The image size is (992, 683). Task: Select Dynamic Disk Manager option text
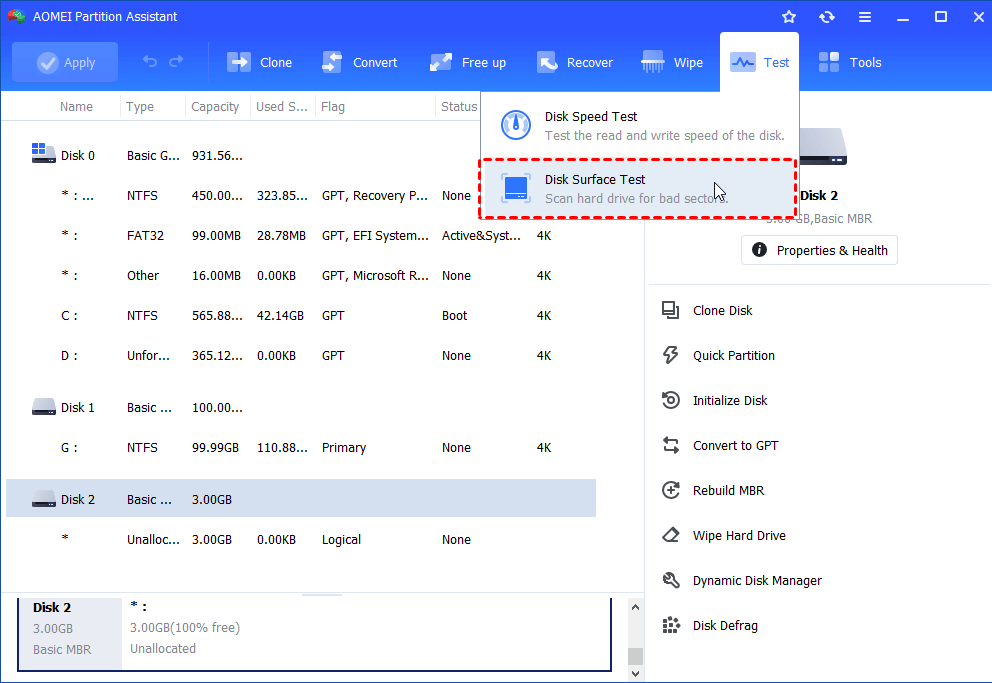click(757, 581)
